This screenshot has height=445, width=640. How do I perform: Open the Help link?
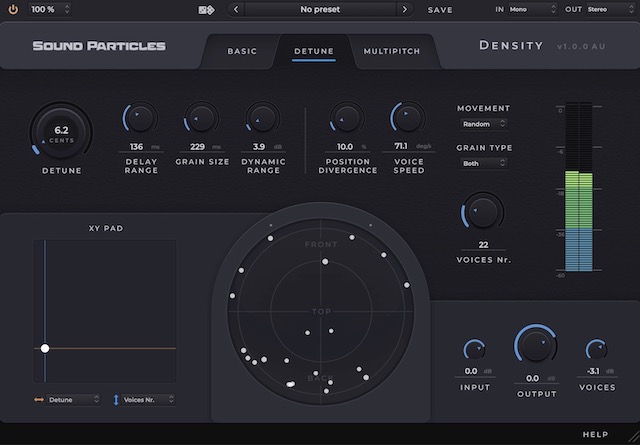pos(595,435)
